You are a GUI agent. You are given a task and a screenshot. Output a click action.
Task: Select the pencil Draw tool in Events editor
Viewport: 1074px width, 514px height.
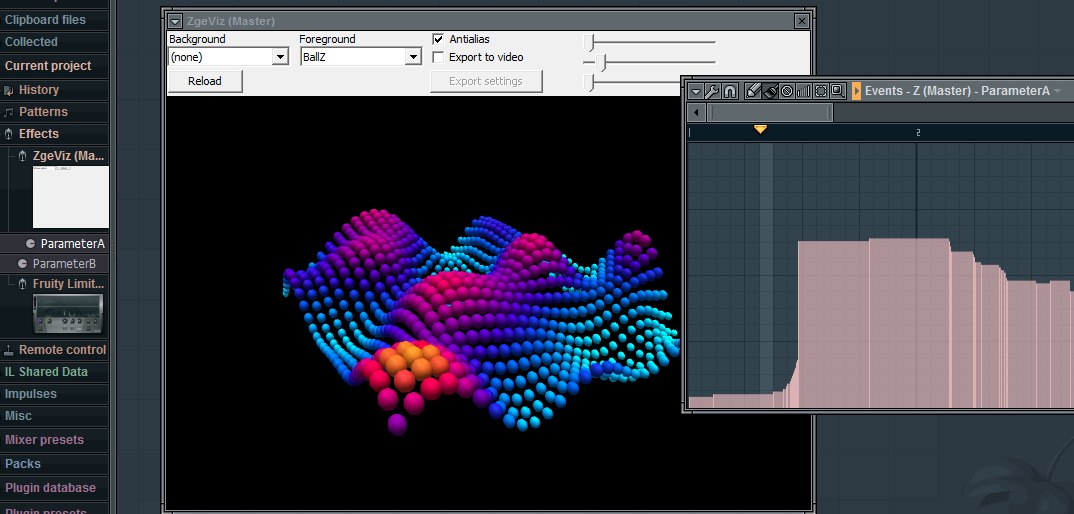point(753,91)
